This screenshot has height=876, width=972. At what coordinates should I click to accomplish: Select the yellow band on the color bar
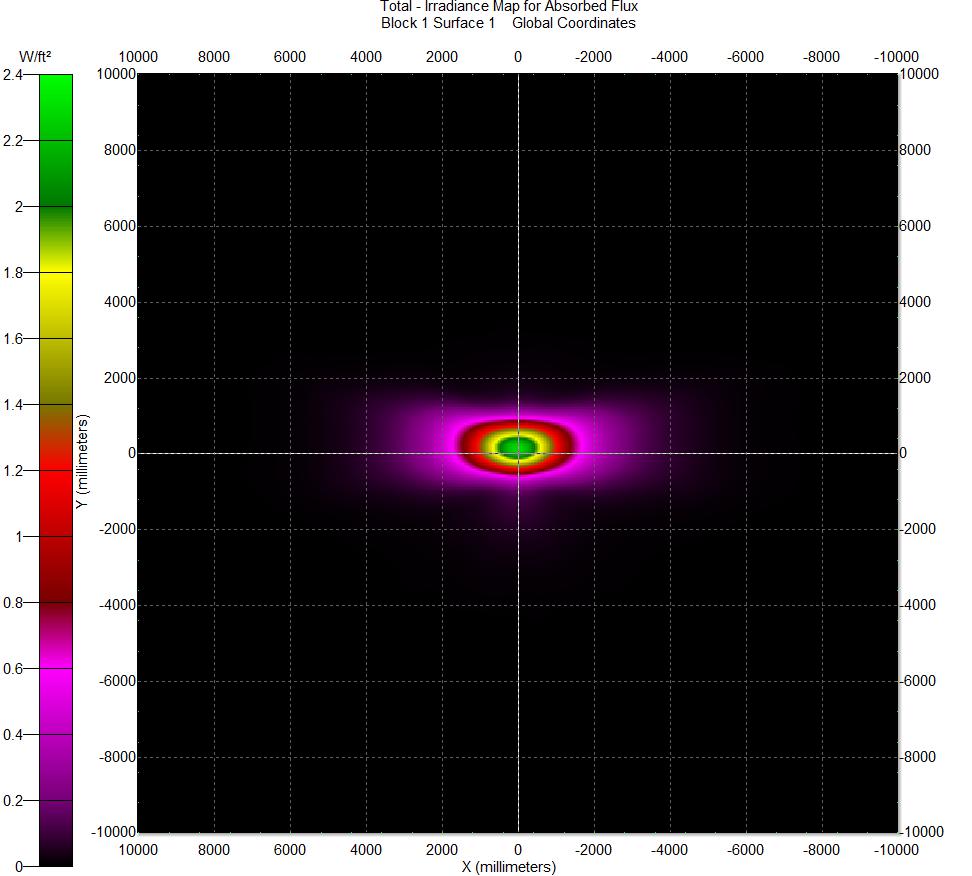coord(56,285)
